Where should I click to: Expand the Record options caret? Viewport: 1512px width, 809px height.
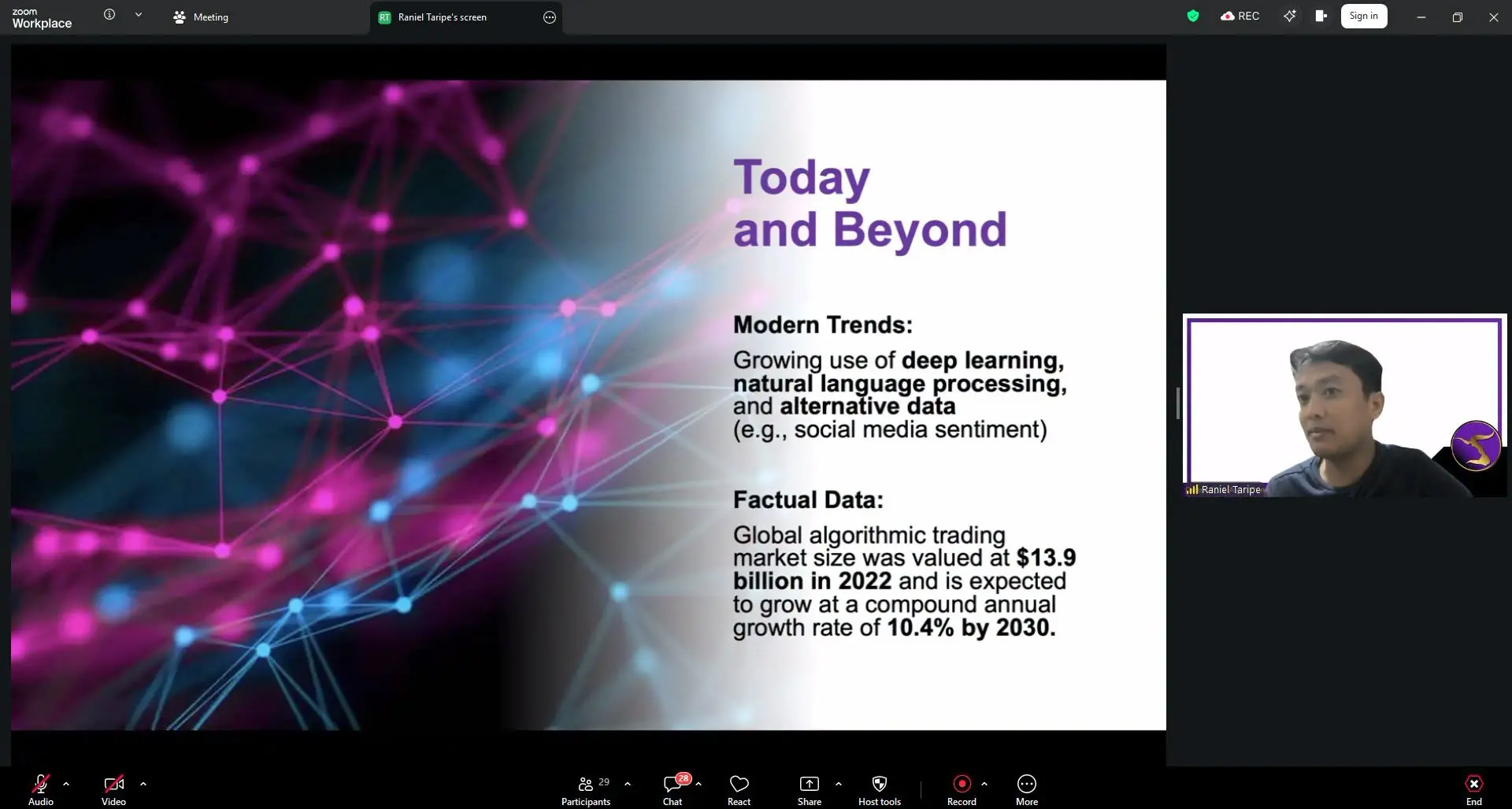984,784
